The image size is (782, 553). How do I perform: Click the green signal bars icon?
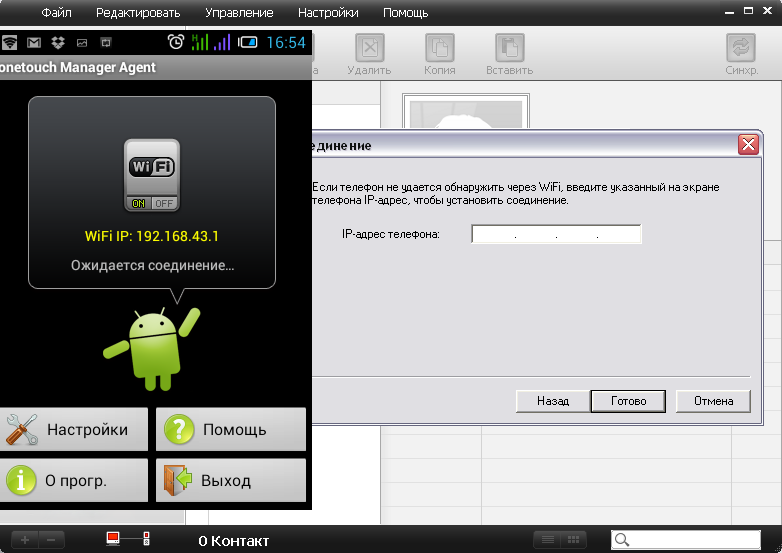coord(200,42)
